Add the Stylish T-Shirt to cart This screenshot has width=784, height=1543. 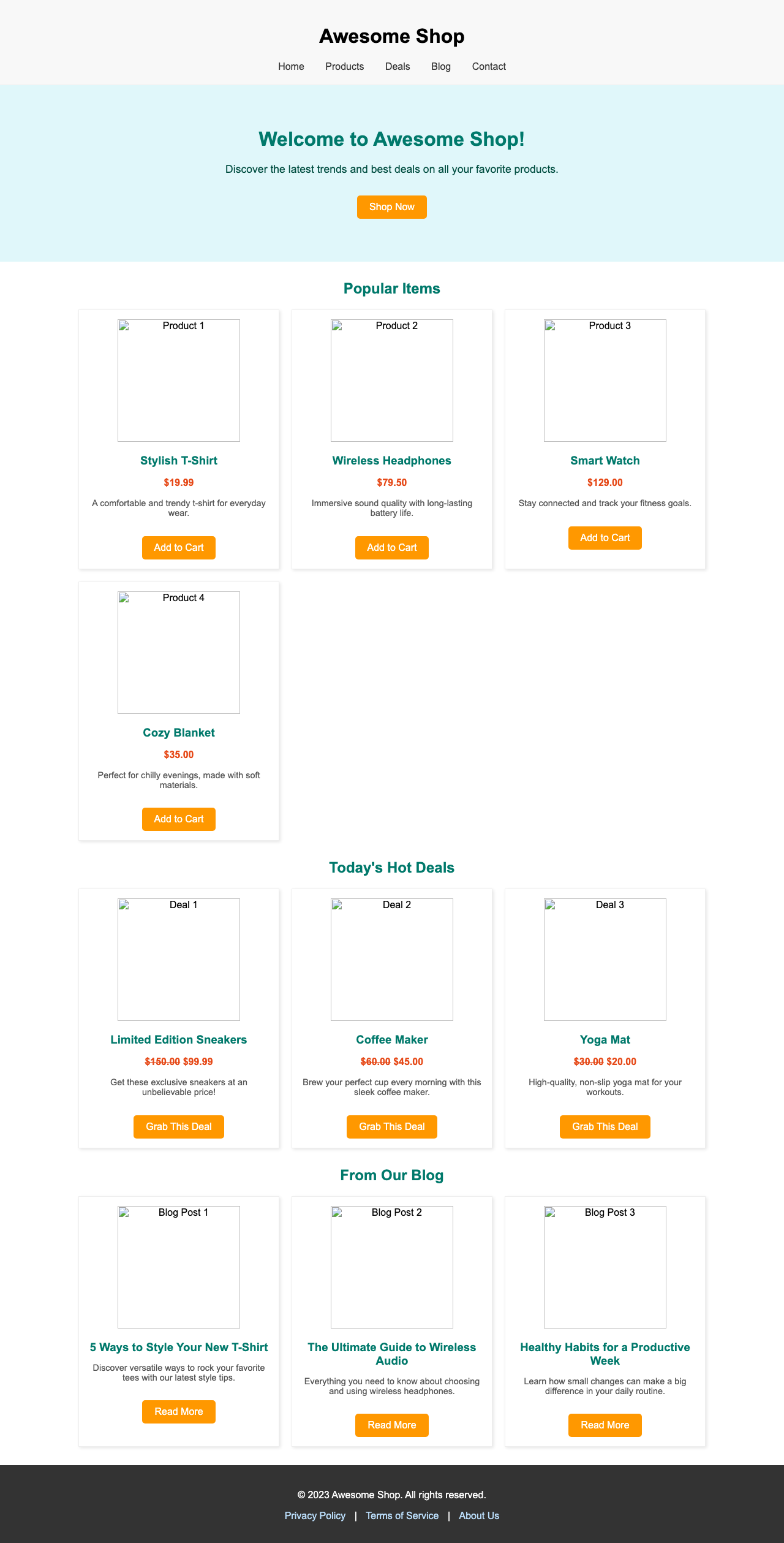[x=178, y=547]
